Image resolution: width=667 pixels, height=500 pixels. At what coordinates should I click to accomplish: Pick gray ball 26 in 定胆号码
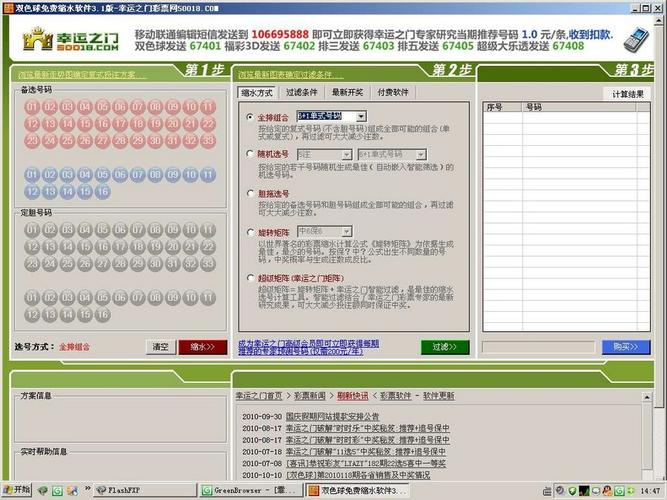coord(85,264)
